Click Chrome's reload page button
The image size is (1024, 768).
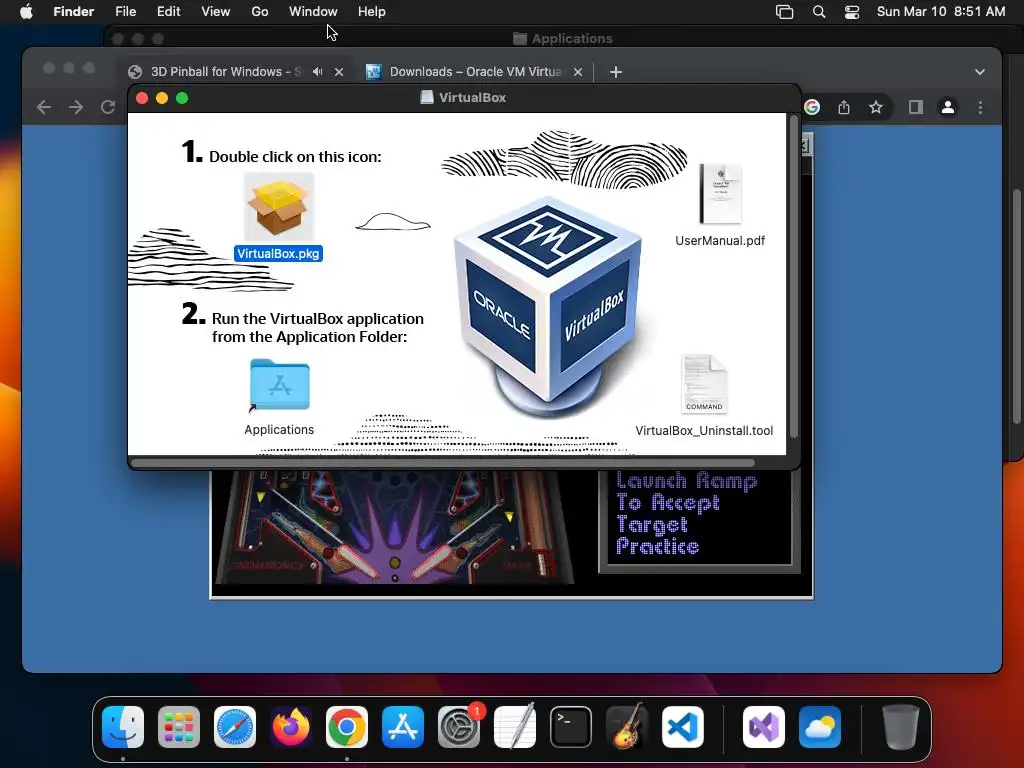(108, 107)
